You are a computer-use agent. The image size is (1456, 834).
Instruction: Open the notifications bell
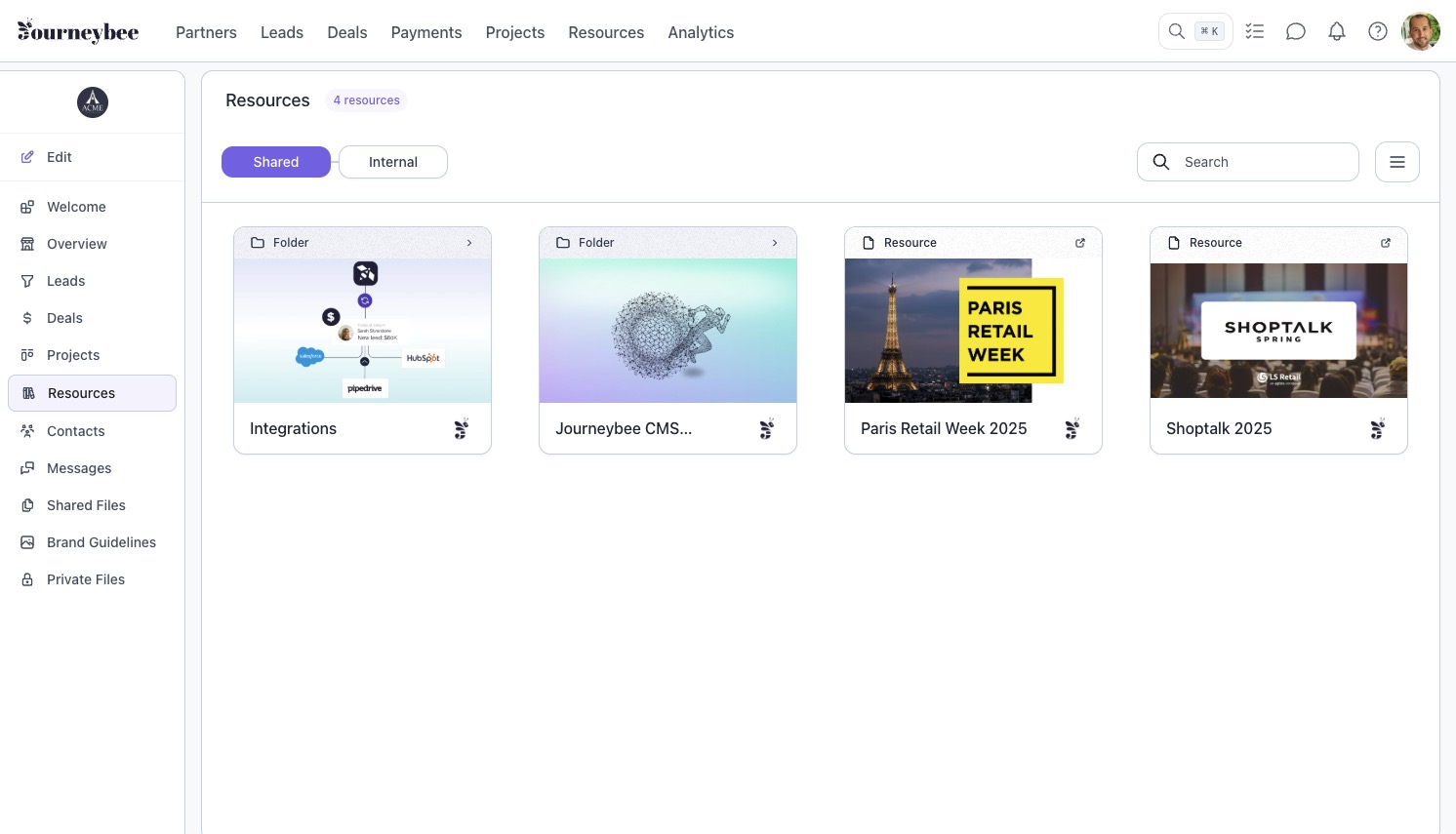[x=1337, y=31]
